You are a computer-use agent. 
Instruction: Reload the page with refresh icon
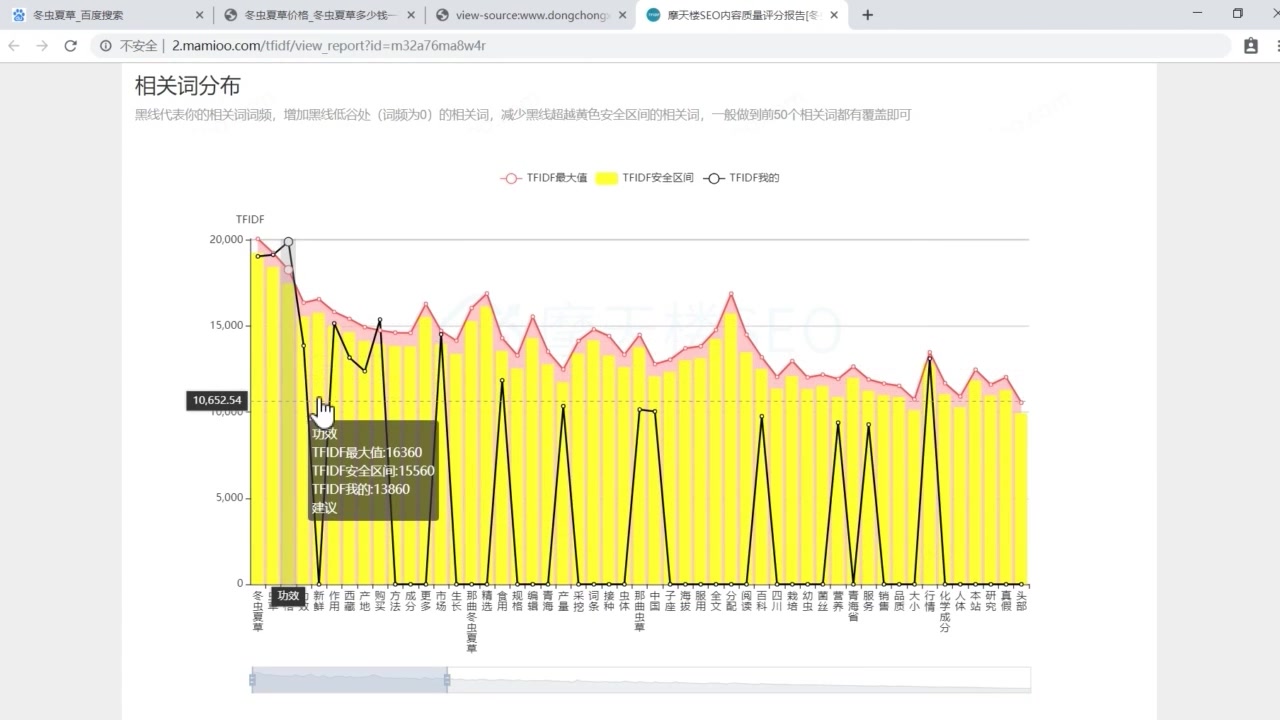coord(70,46)
